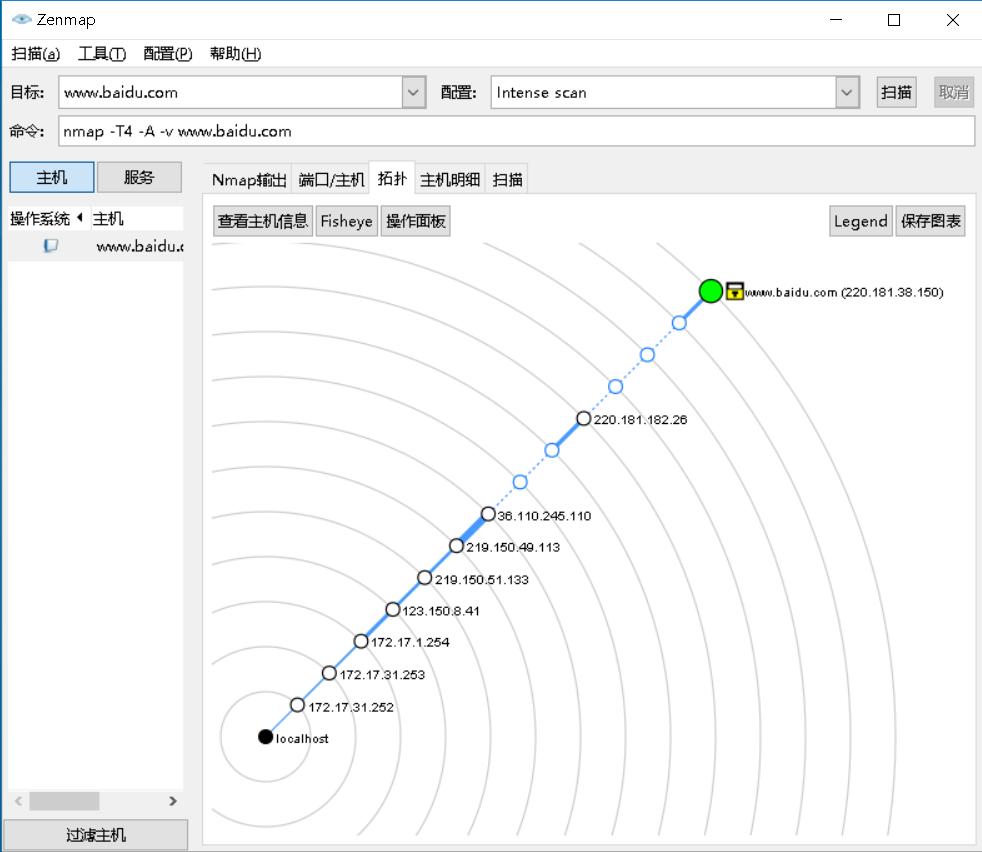Select unknown blue hop node right after 36.110.245.110

point(520,482)
